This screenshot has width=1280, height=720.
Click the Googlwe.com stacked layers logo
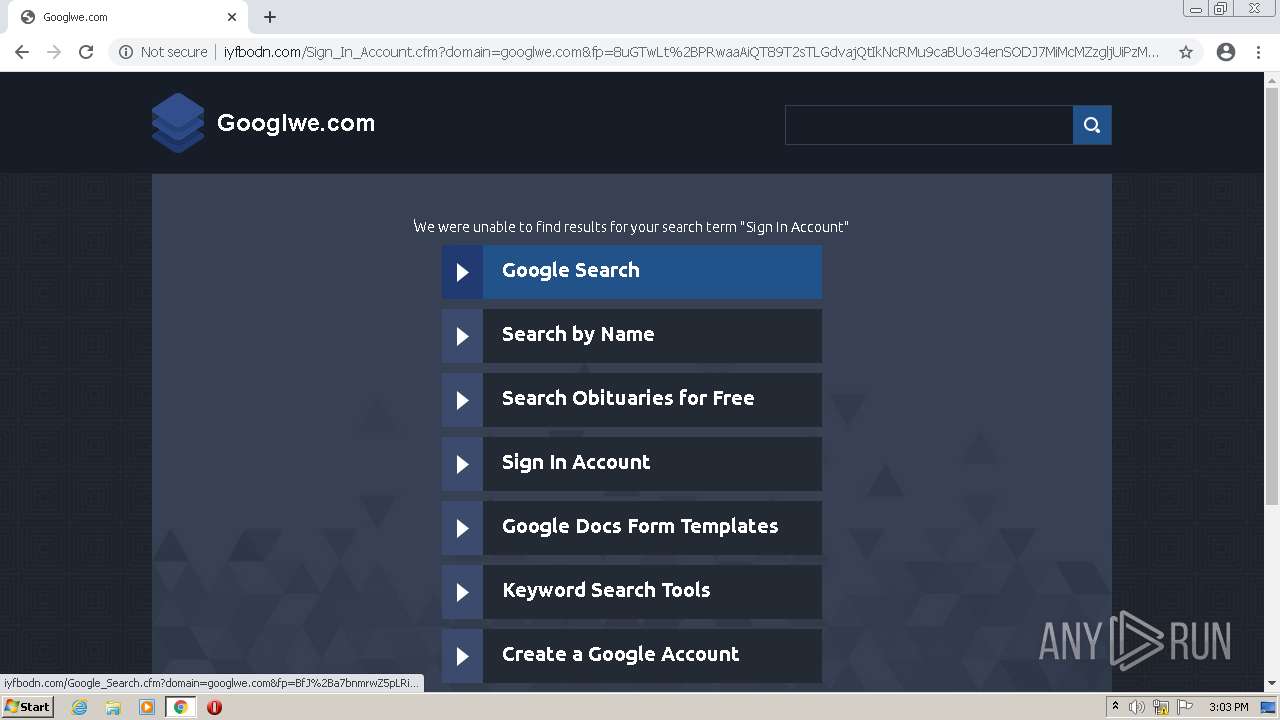click(178, 123)
